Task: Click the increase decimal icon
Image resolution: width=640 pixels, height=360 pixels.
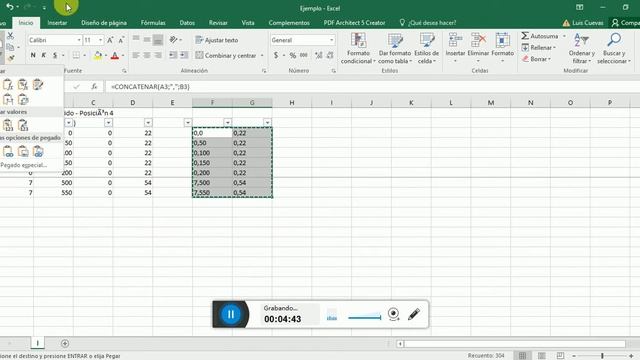Action: 319,55
